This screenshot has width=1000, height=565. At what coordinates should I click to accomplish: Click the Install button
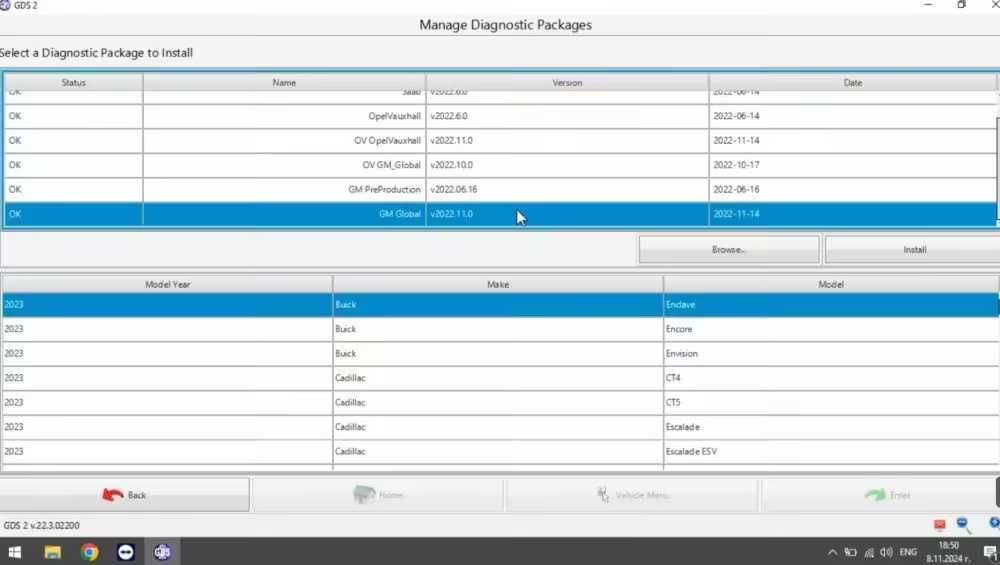point(913,250)
